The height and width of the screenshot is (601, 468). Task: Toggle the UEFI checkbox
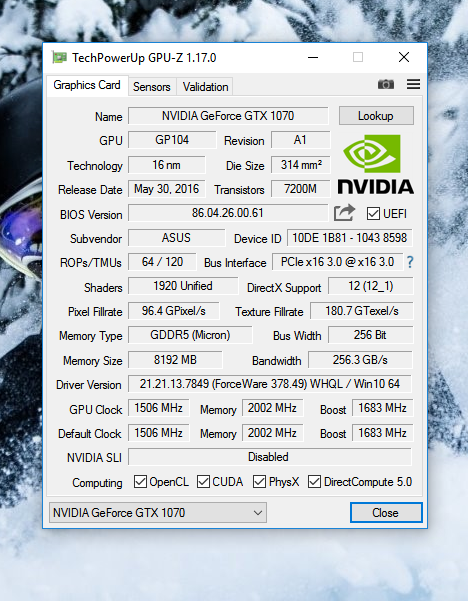[x=373, y=213]
